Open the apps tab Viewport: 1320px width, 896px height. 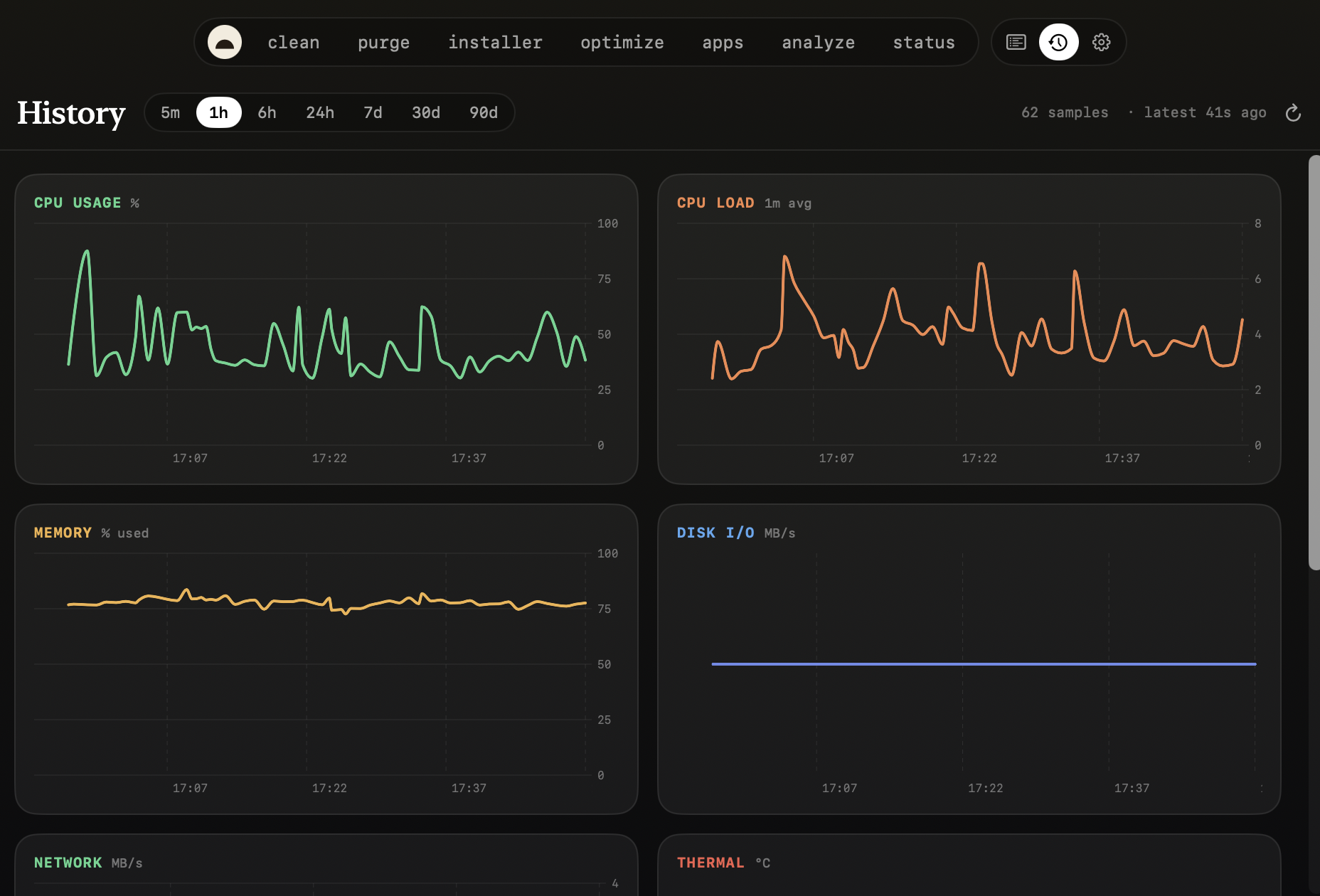(723, 43)
